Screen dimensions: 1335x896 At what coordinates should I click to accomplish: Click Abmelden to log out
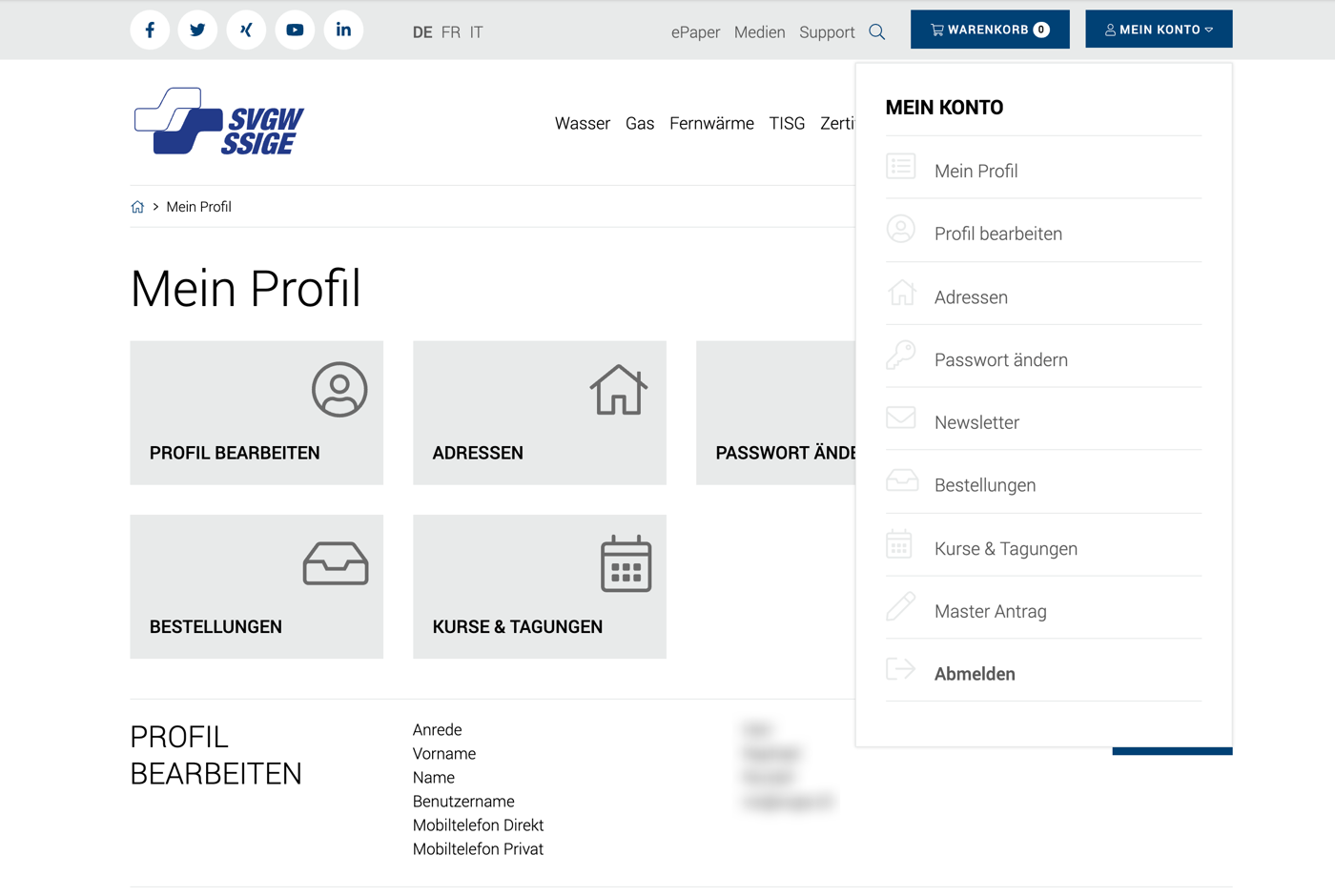(975, 674)
